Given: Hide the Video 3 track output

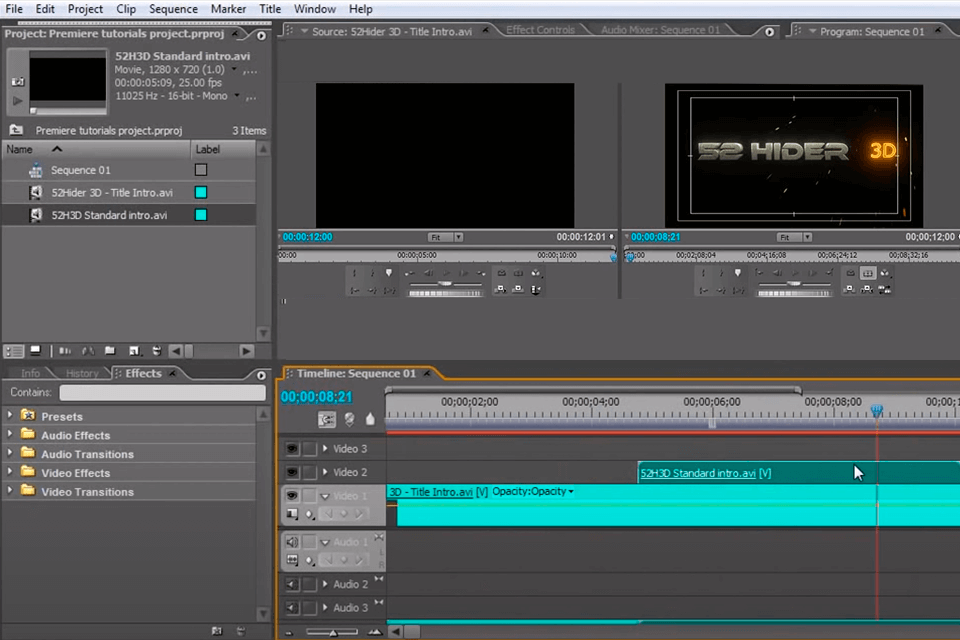Looking at the screenshot, I should [292, 449].
